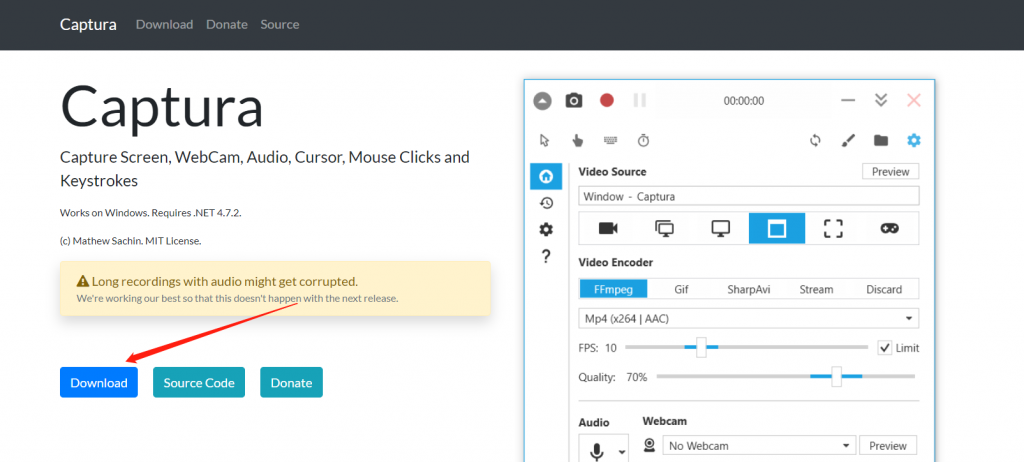The image size is (1024, 462).
Task: Open the recent history sidebar icon
Action: pos(546,203)
